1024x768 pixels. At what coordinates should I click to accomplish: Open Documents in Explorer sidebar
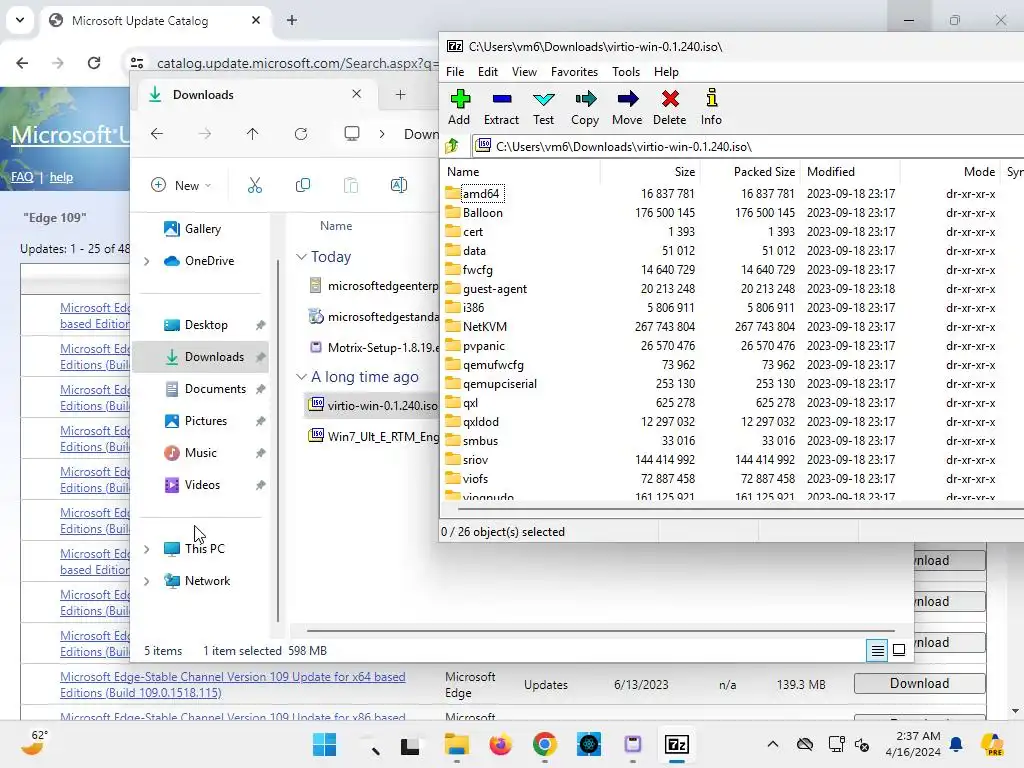click(206, 389)
